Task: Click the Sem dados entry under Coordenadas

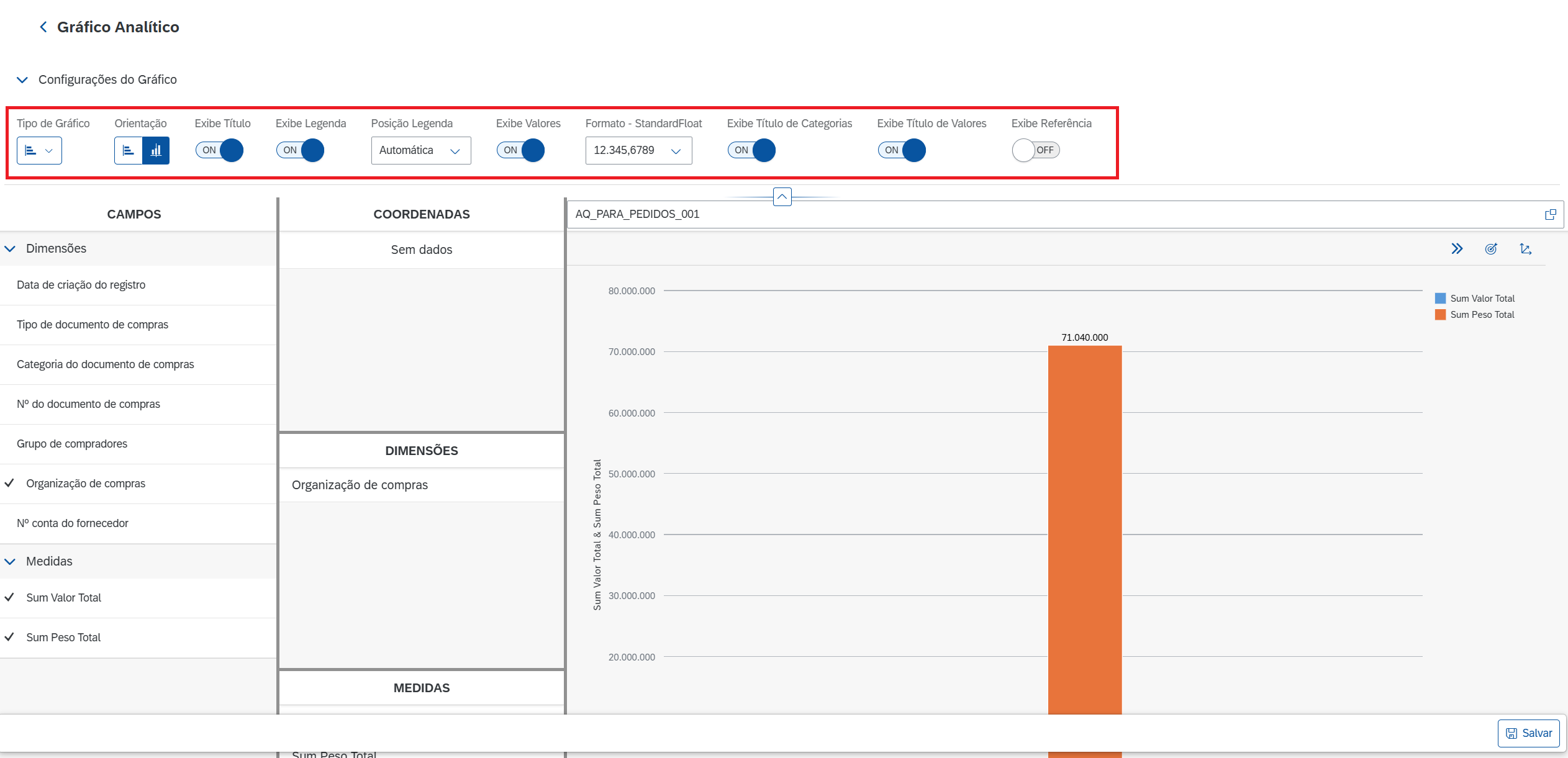Action: click(x=422, y=250)
